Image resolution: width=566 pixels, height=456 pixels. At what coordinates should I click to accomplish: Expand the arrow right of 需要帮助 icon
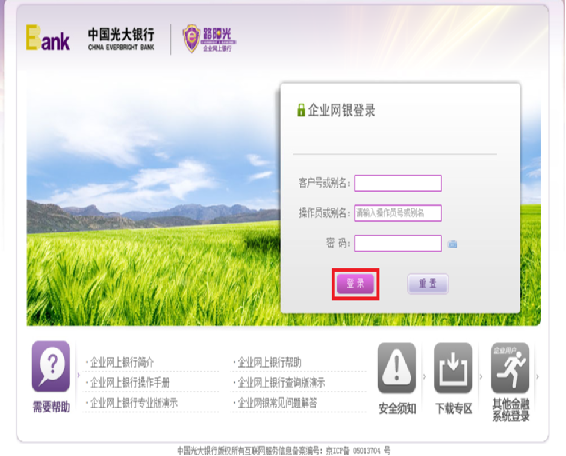tap(78, 375)
